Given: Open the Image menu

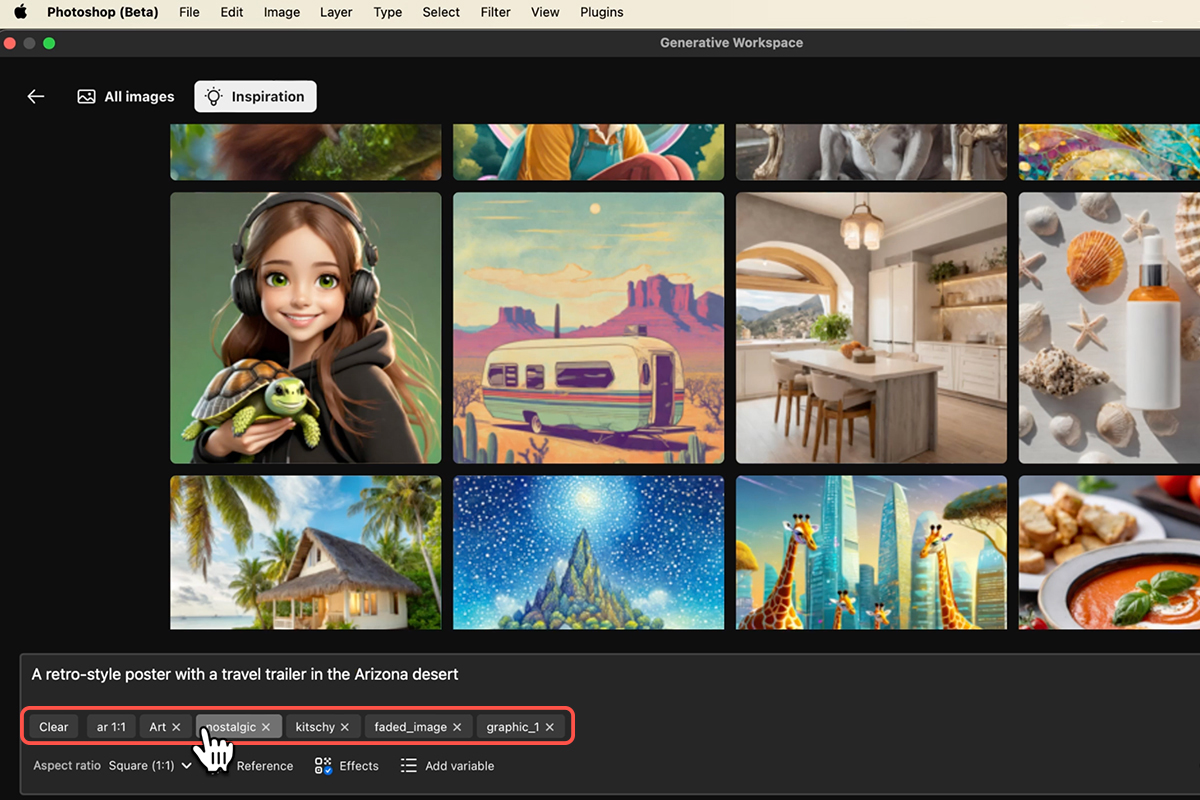Looking at the screenshot, I should (x=282, y=12).
